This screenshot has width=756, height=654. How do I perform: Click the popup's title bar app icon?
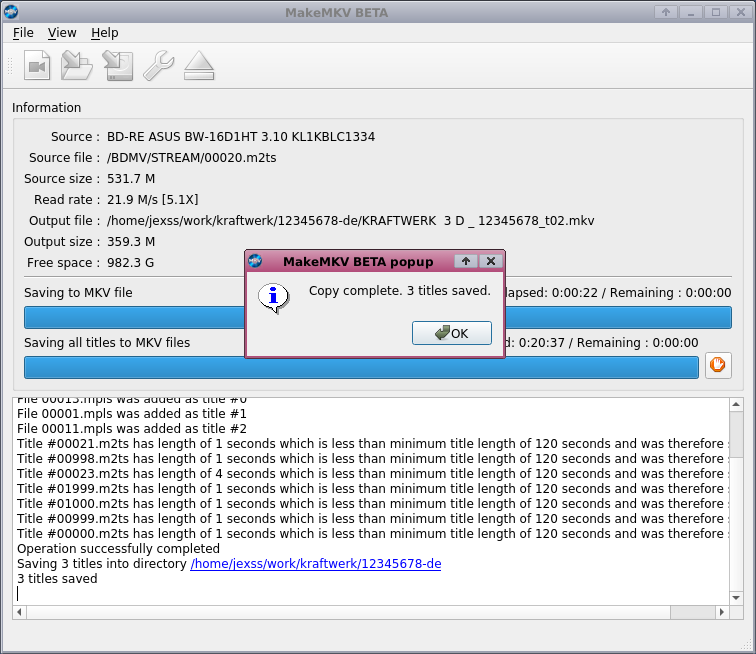click(256, 261)
